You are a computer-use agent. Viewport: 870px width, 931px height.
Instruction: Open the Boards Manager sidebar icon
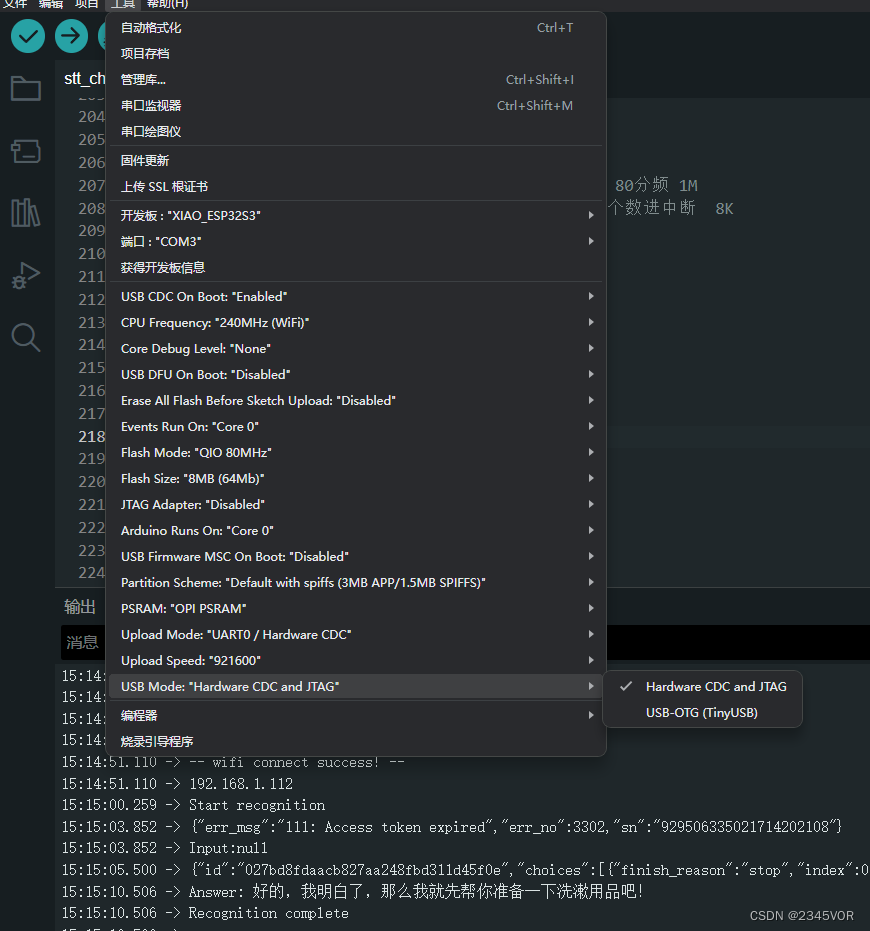click(x=25, y=151)
